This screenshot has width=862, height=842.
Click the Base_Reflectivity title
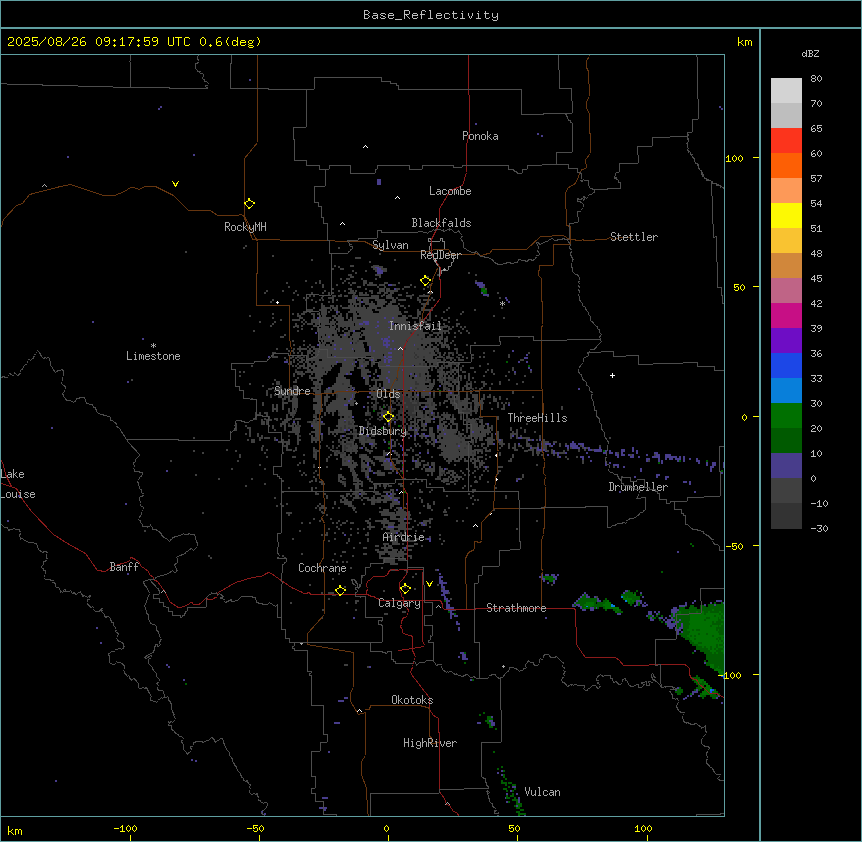click(x=431, y=15)
